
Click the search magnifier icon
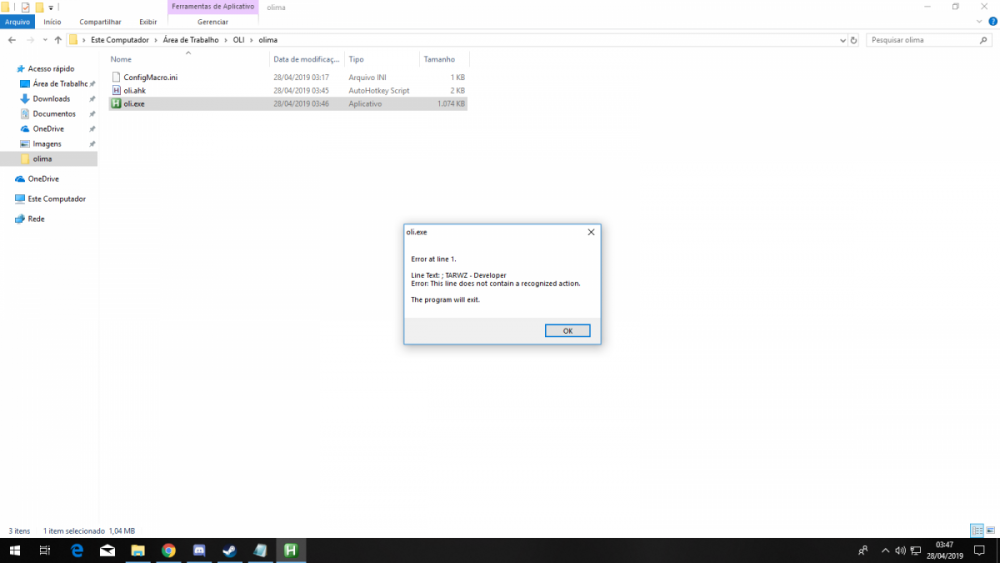click(983, 40)
